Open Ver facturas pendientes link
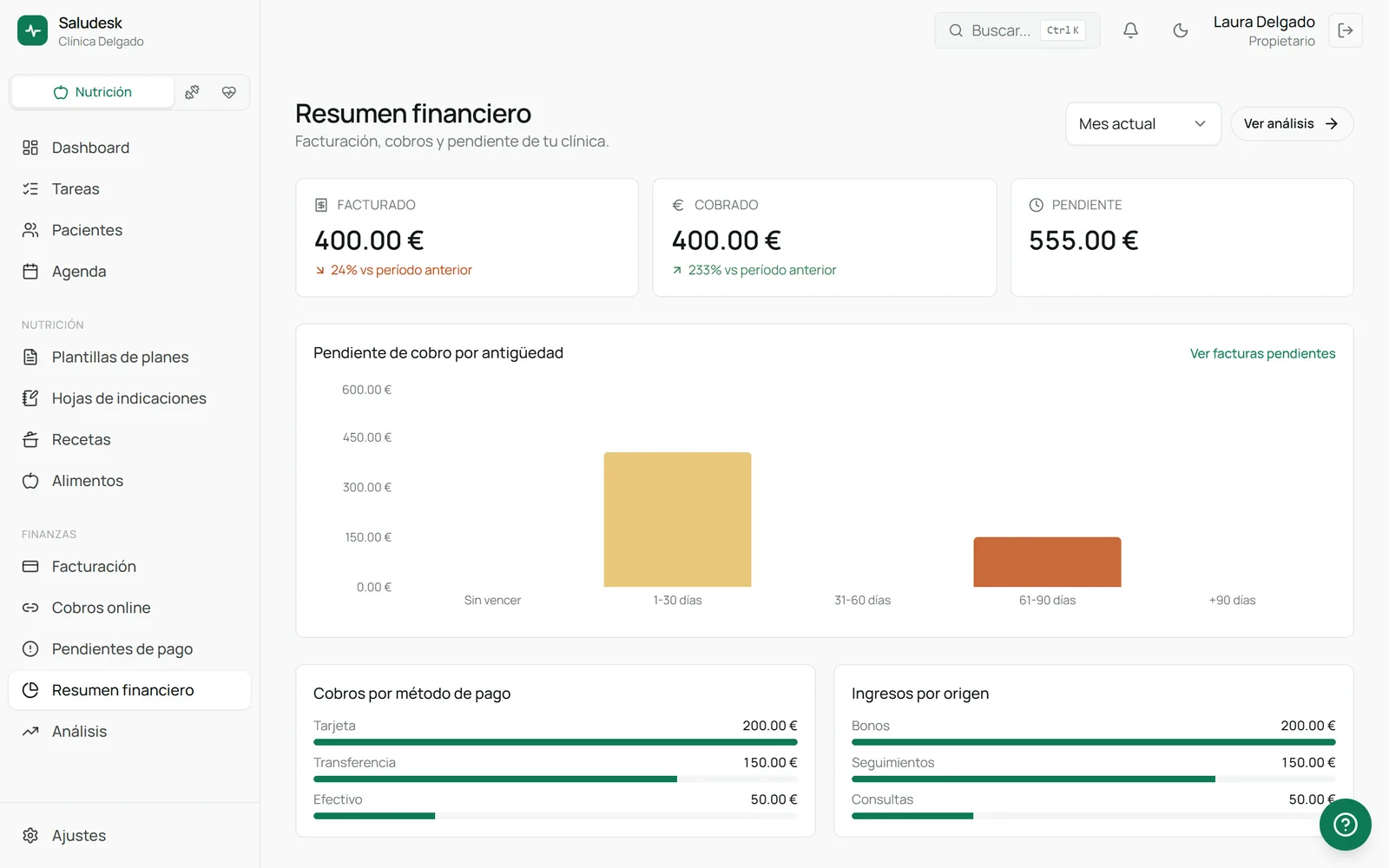 click(1262, 353)
